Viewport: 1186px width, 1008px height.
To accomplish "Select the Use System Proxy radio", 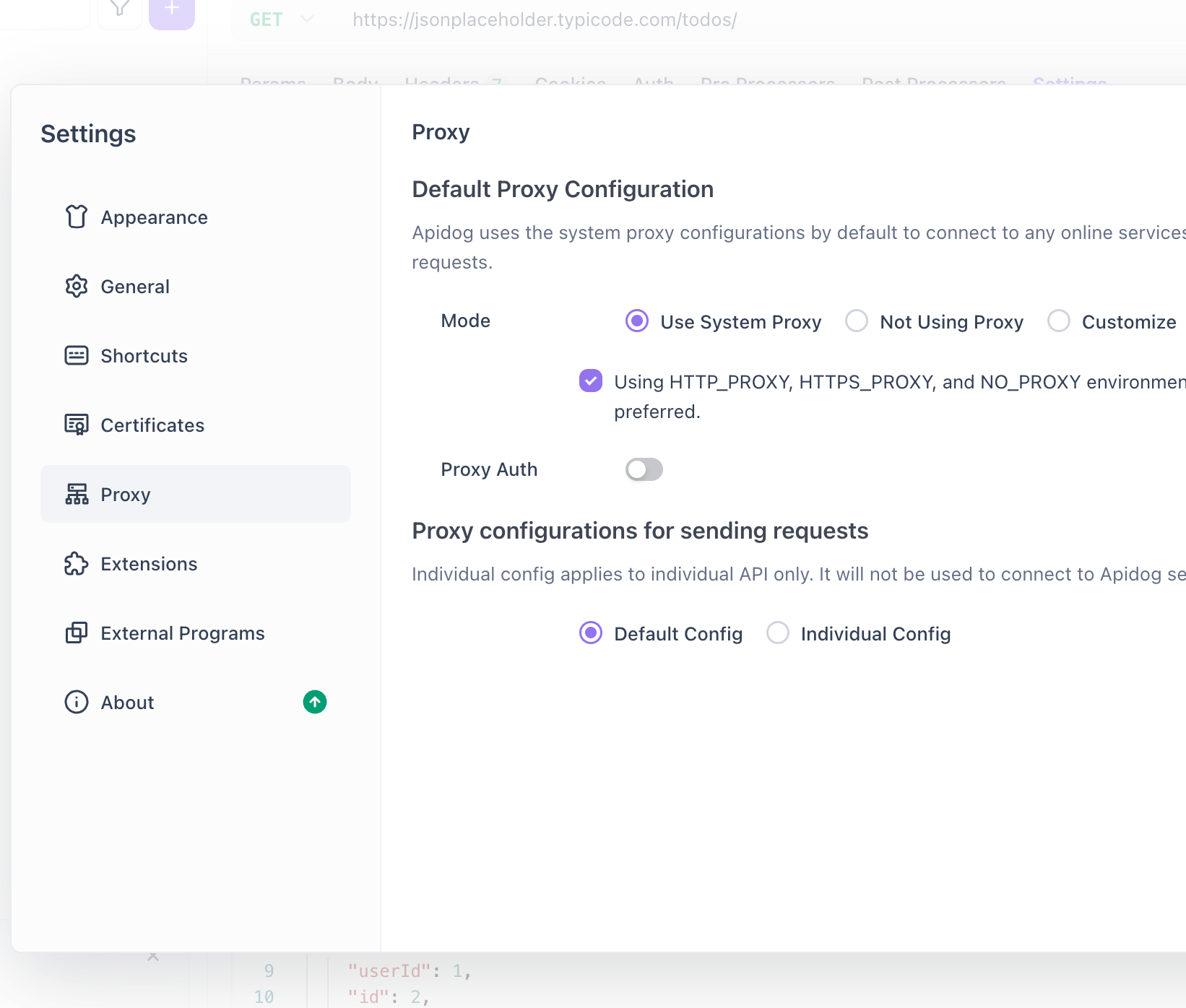I will pos(637,321).
